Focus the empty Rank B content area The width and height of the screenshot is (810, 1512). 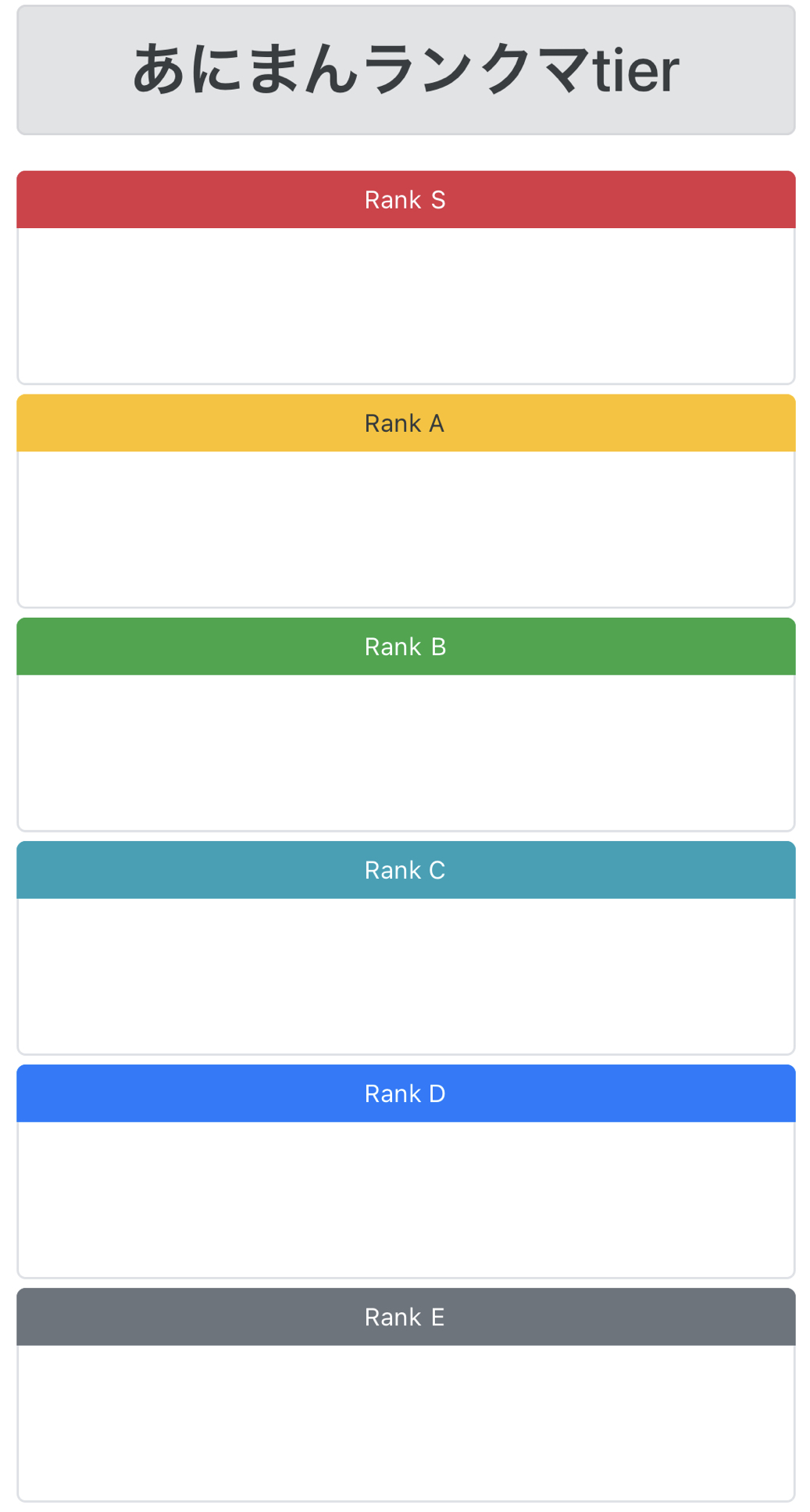tap(405, 751)
